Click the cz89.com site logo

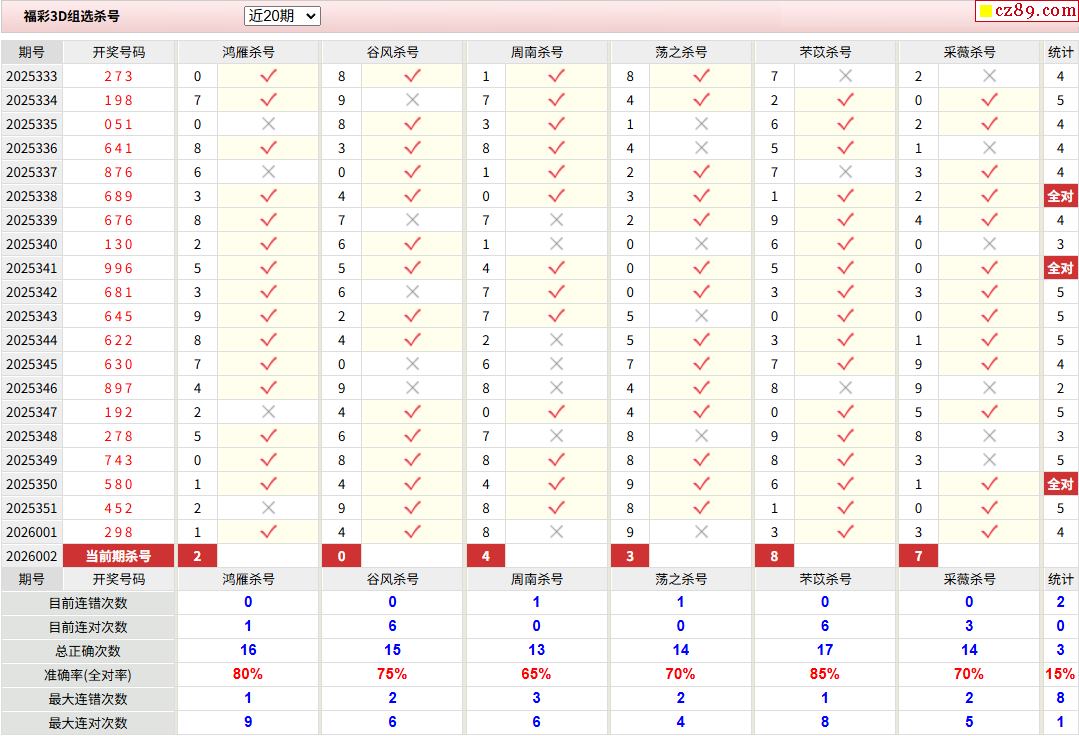(x=1026, y=11)
